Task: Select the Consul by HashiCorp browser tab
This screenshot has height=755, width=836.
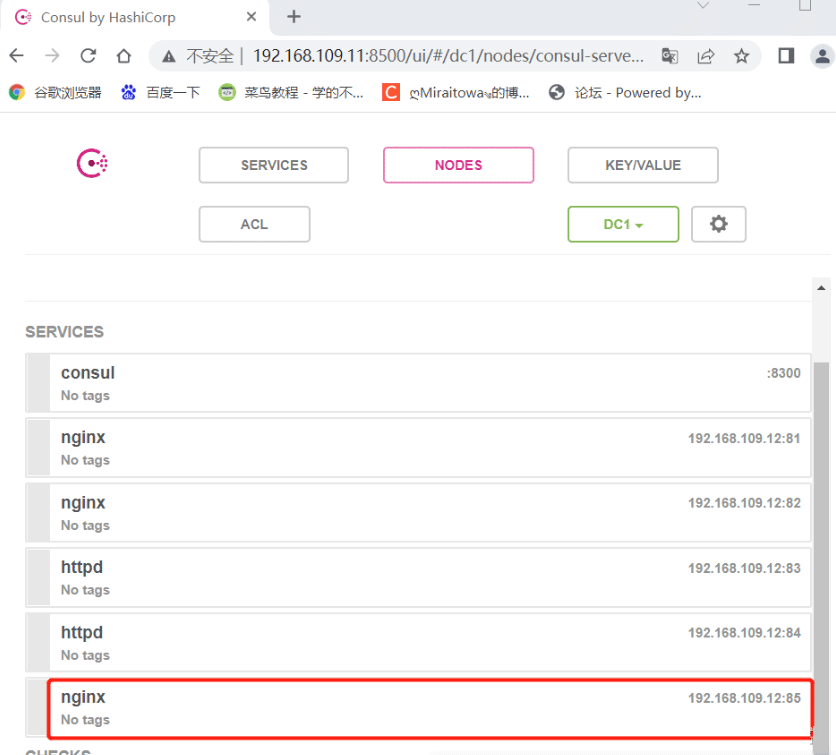Action: [135, 18]
